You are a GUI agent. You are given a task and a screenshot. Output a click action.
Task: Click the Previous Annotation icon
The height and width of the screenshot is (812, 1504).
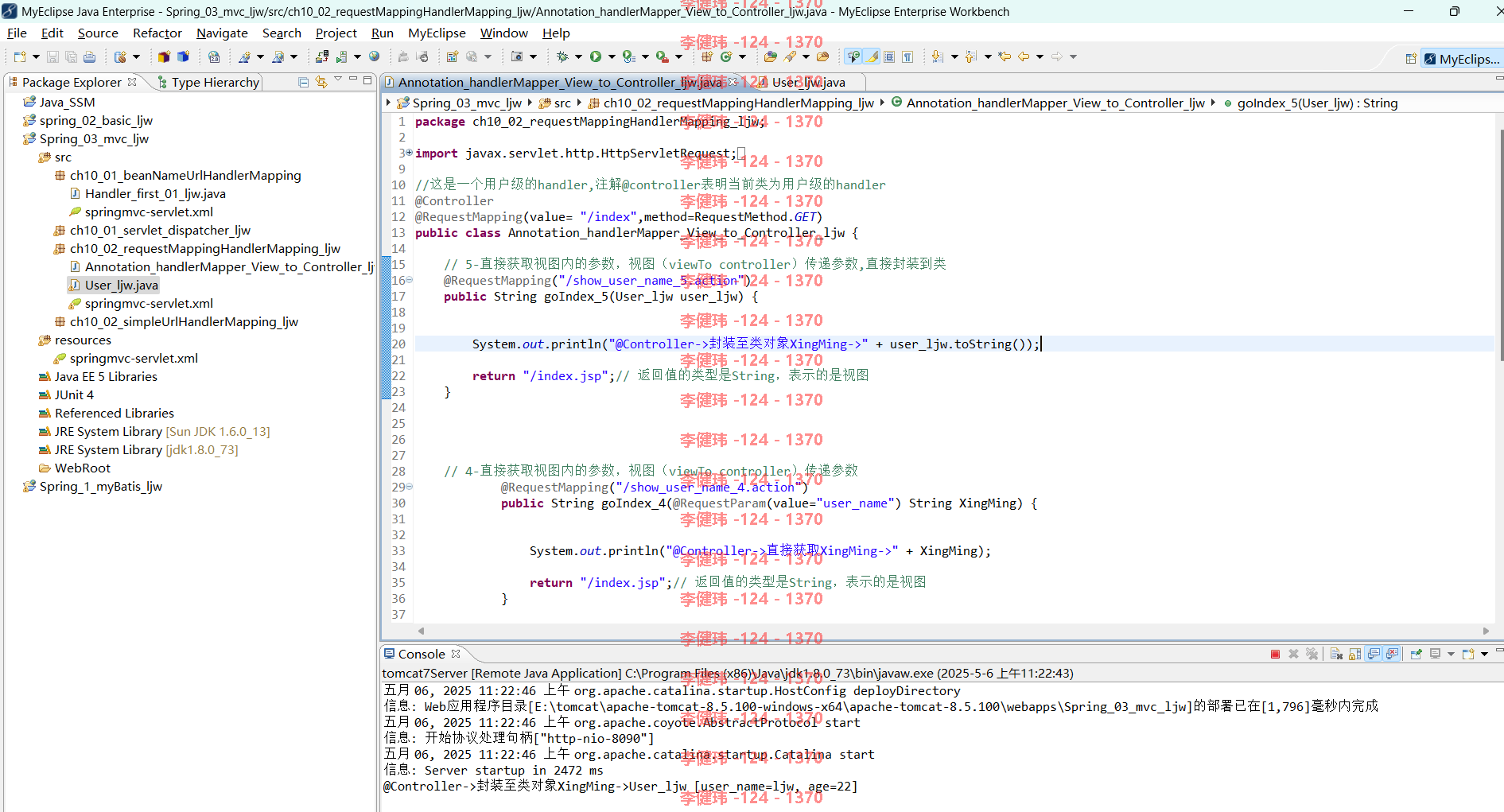click(x=971, y=56)
